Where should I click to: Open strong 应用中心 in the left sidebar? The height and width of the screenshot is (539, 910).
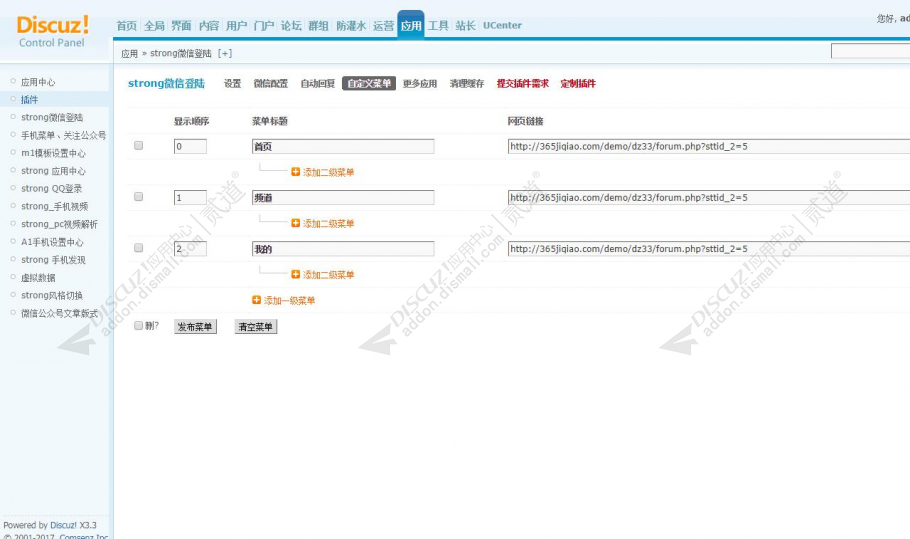click(53, 171)
